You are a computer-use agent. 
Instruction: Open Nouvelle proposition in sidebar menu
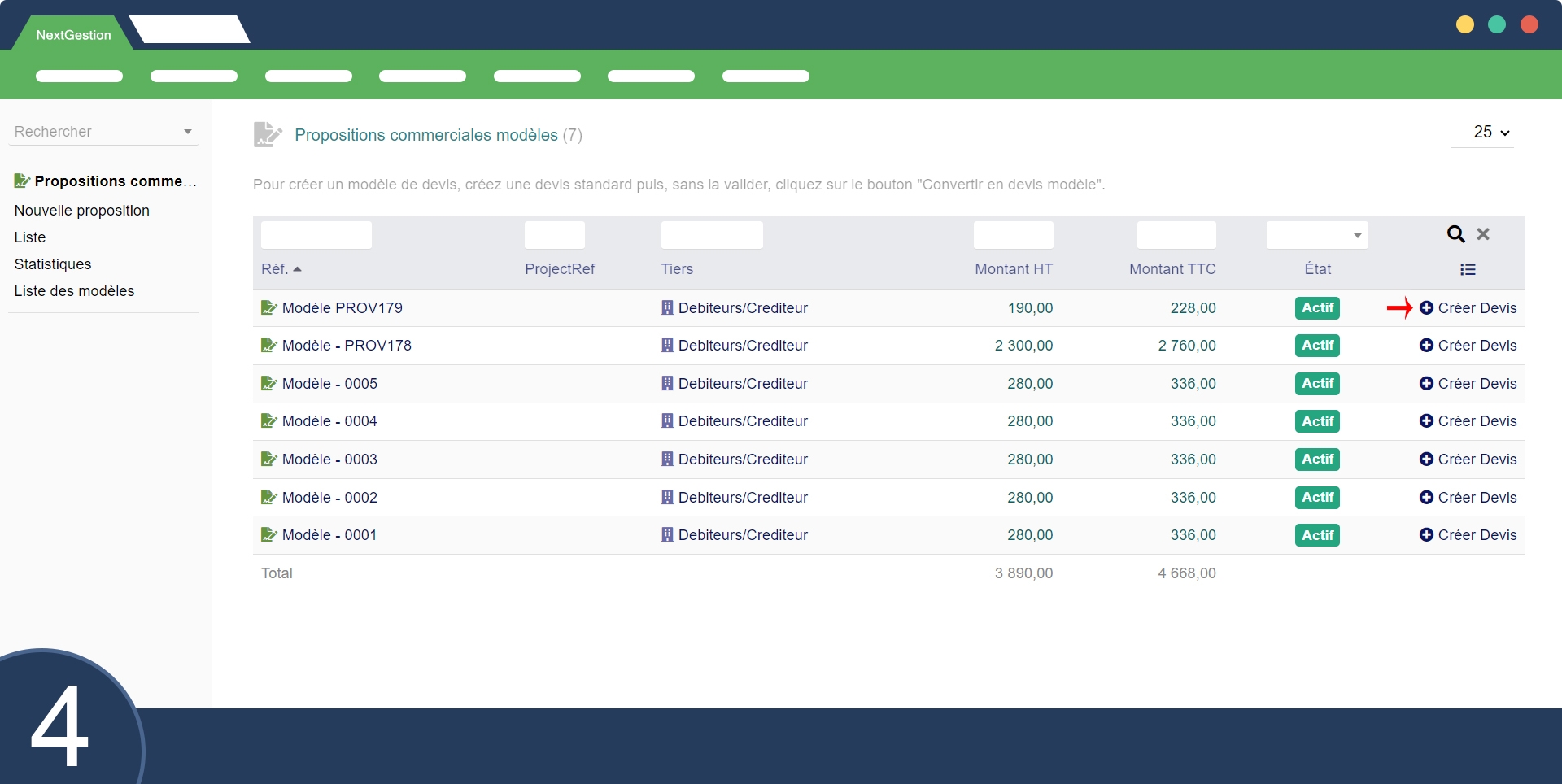click(82, 211)
